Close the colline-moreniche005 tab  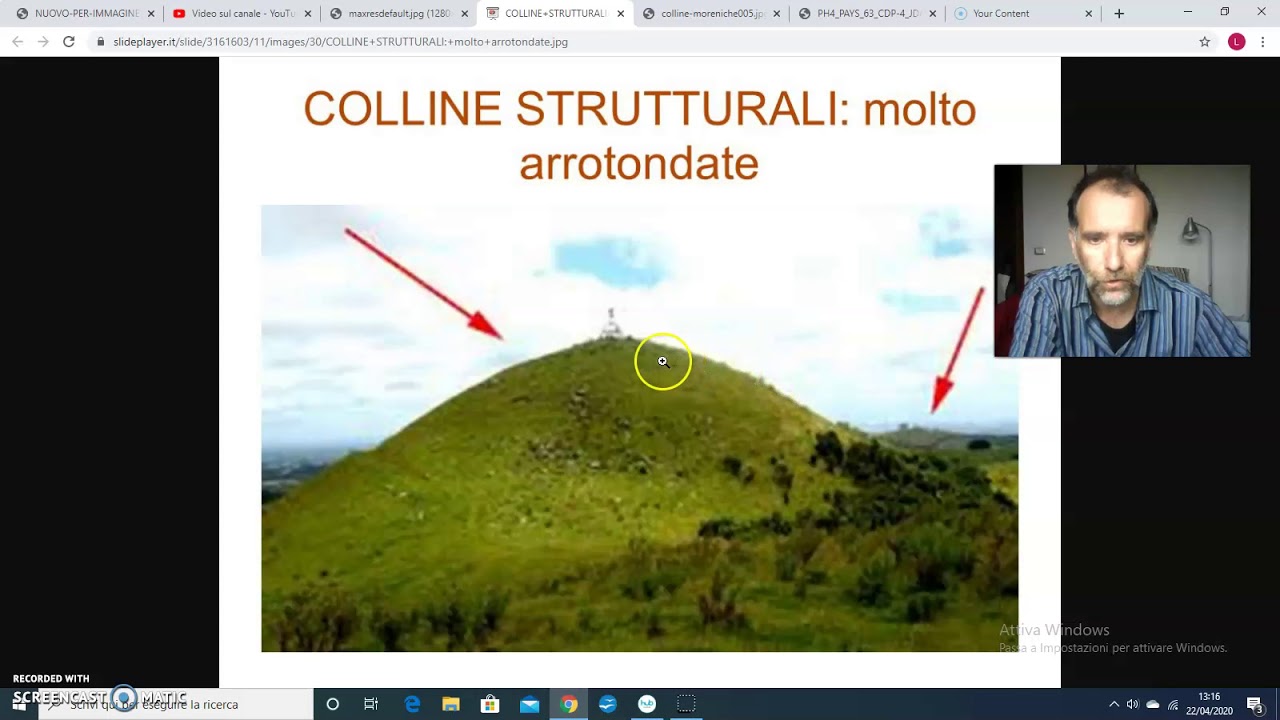point(777,14)
